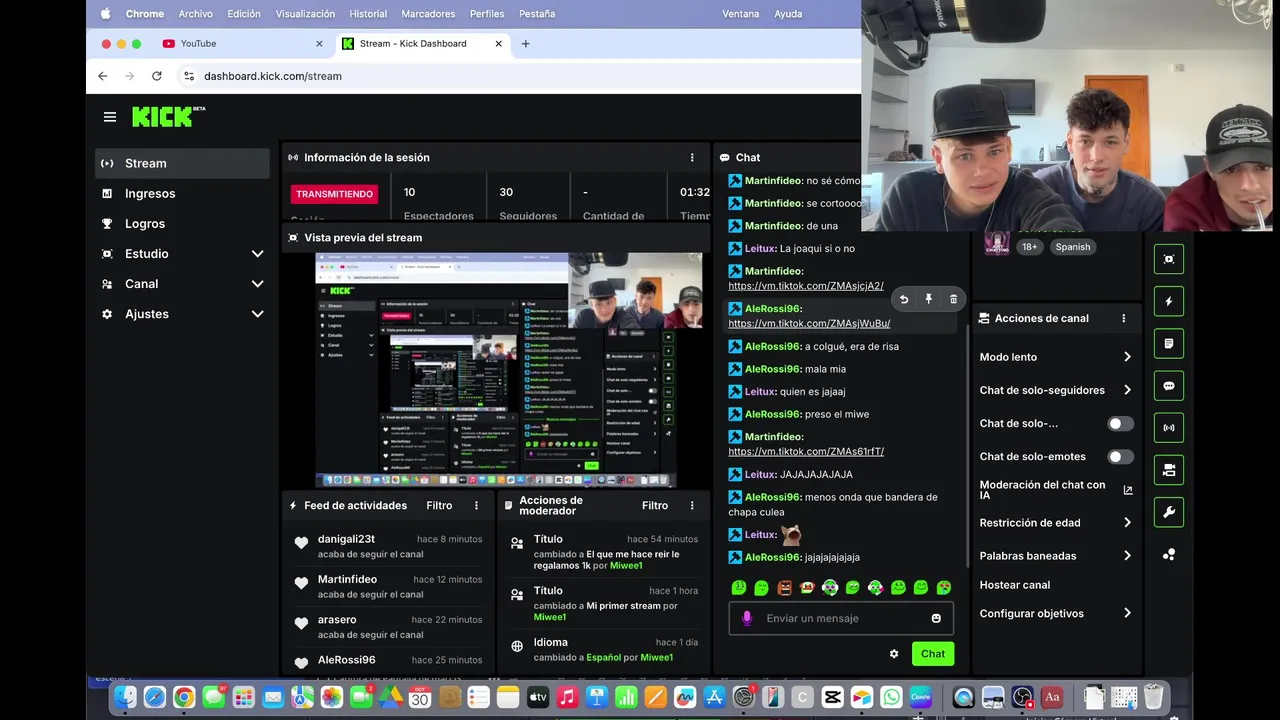Open the Marcadores menu

tap(428, 14)
